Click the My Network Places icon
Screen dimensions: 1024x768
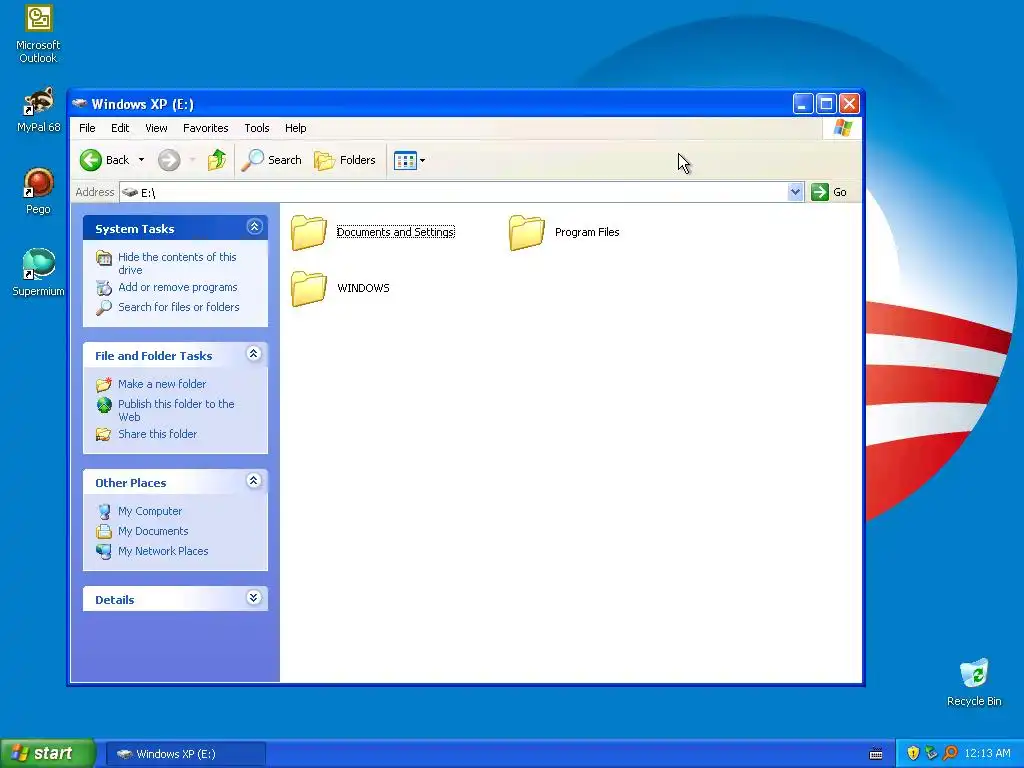(x=104, y=551)
